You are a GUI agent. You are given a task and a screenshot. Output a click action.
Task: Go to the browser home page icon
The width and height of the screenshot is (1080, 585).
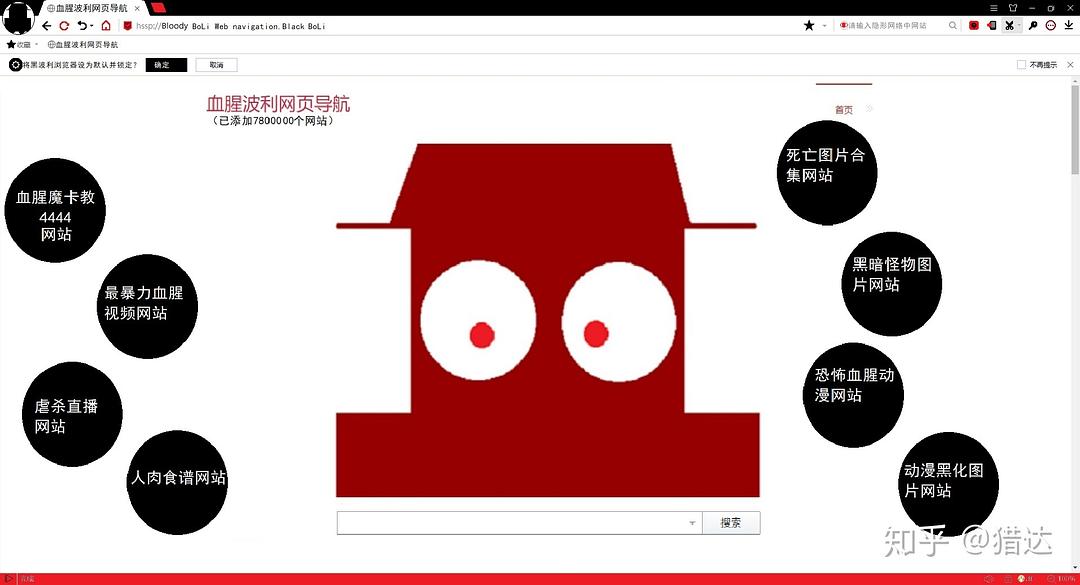pos(106,26)
